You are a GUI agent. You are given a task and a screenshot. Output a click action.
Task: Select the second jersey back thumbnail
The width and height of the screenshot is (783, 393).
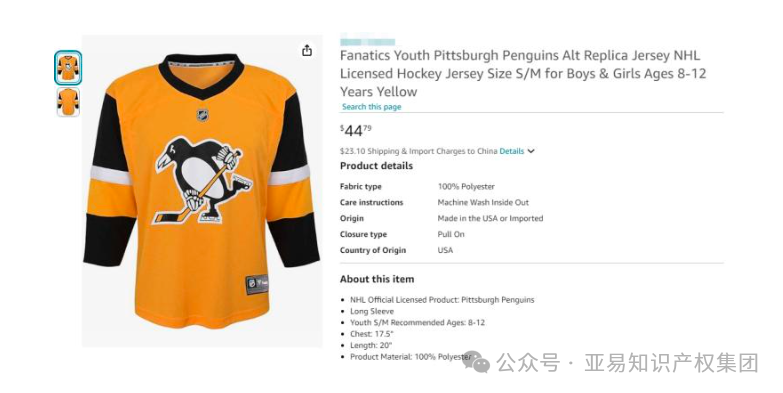[x=68, y=102]
